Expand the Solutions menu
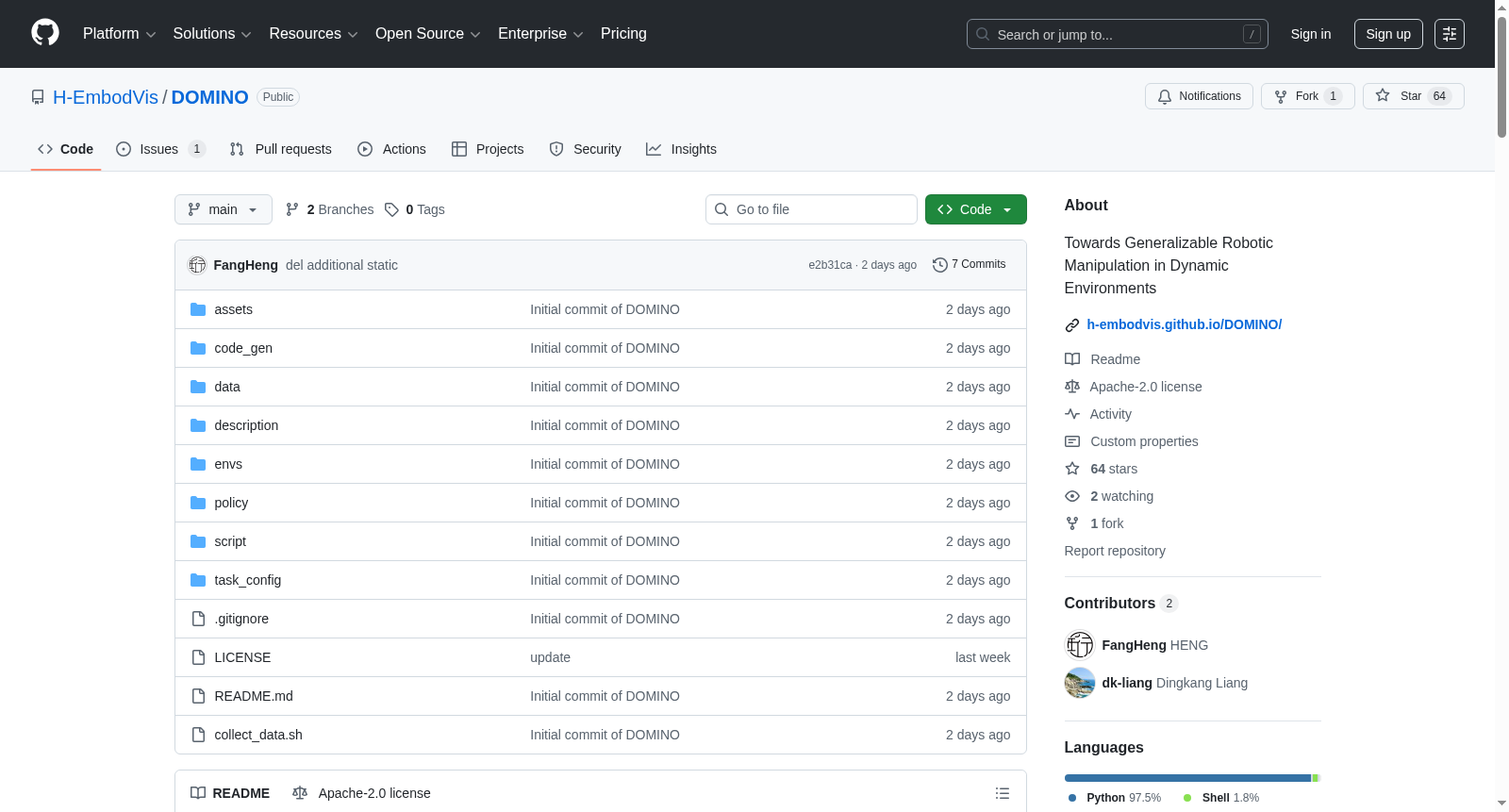Image resolution: width=1509 pixels, height=812 pixels. click(x=212, y=34)
